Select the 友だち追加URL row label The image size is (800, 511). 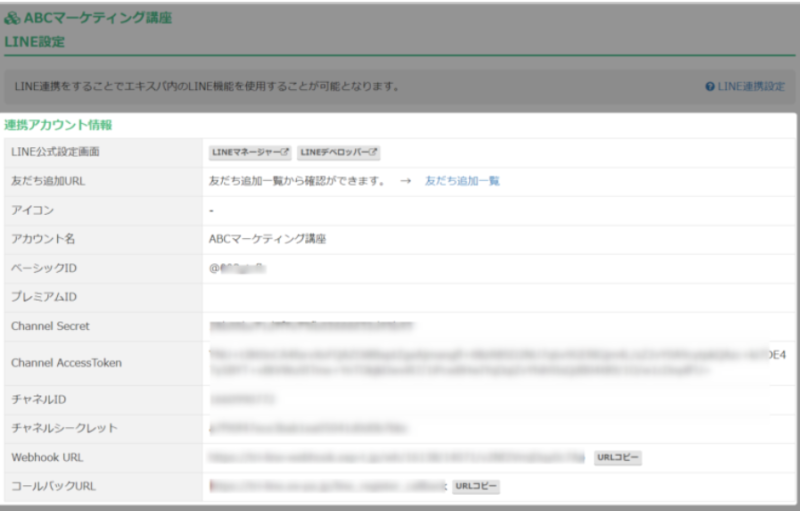(48, 181)
